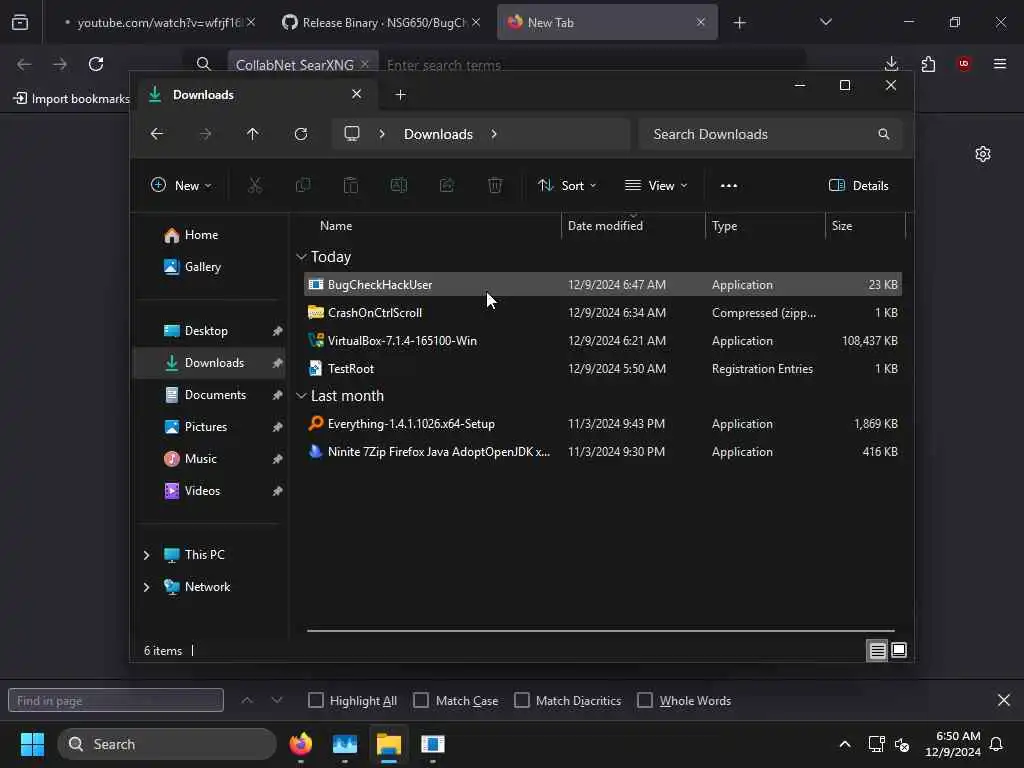Click the Delete trash icon in Explorer
The width and height of the screenshot is (1024, 768).
pos(495,185)
